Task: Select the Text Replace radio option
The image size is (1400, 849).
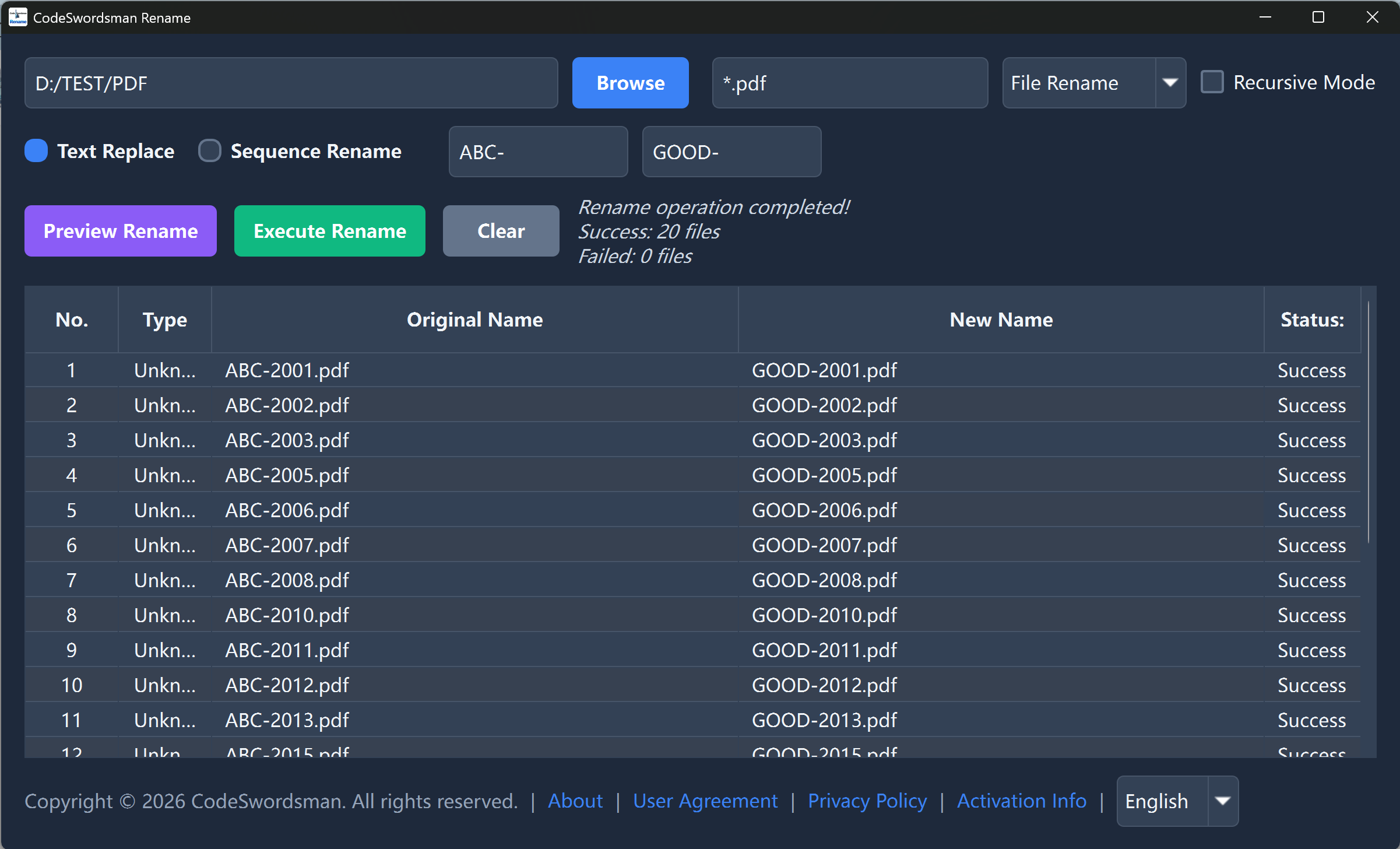Action: tap(36, 151)
